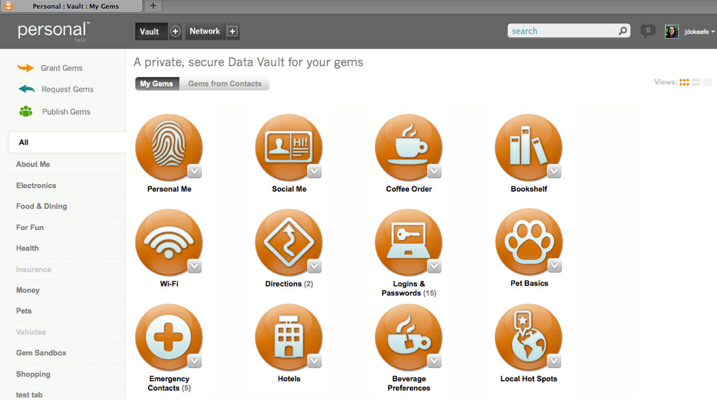This screenshot has height=400, width=717.
Task: Open the jdokeefe account menu
Action: [699, 32]
